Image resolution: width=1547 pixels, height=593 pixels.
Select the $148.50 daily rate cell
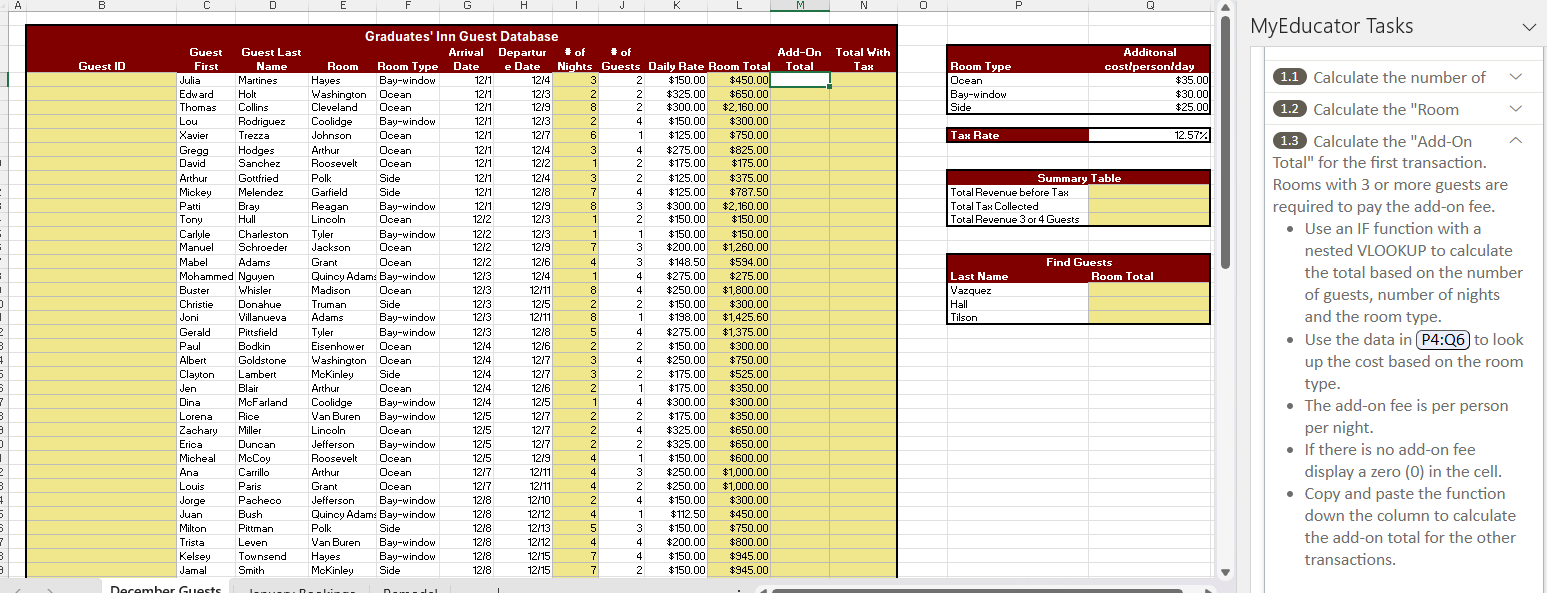(x=677, y=262)
